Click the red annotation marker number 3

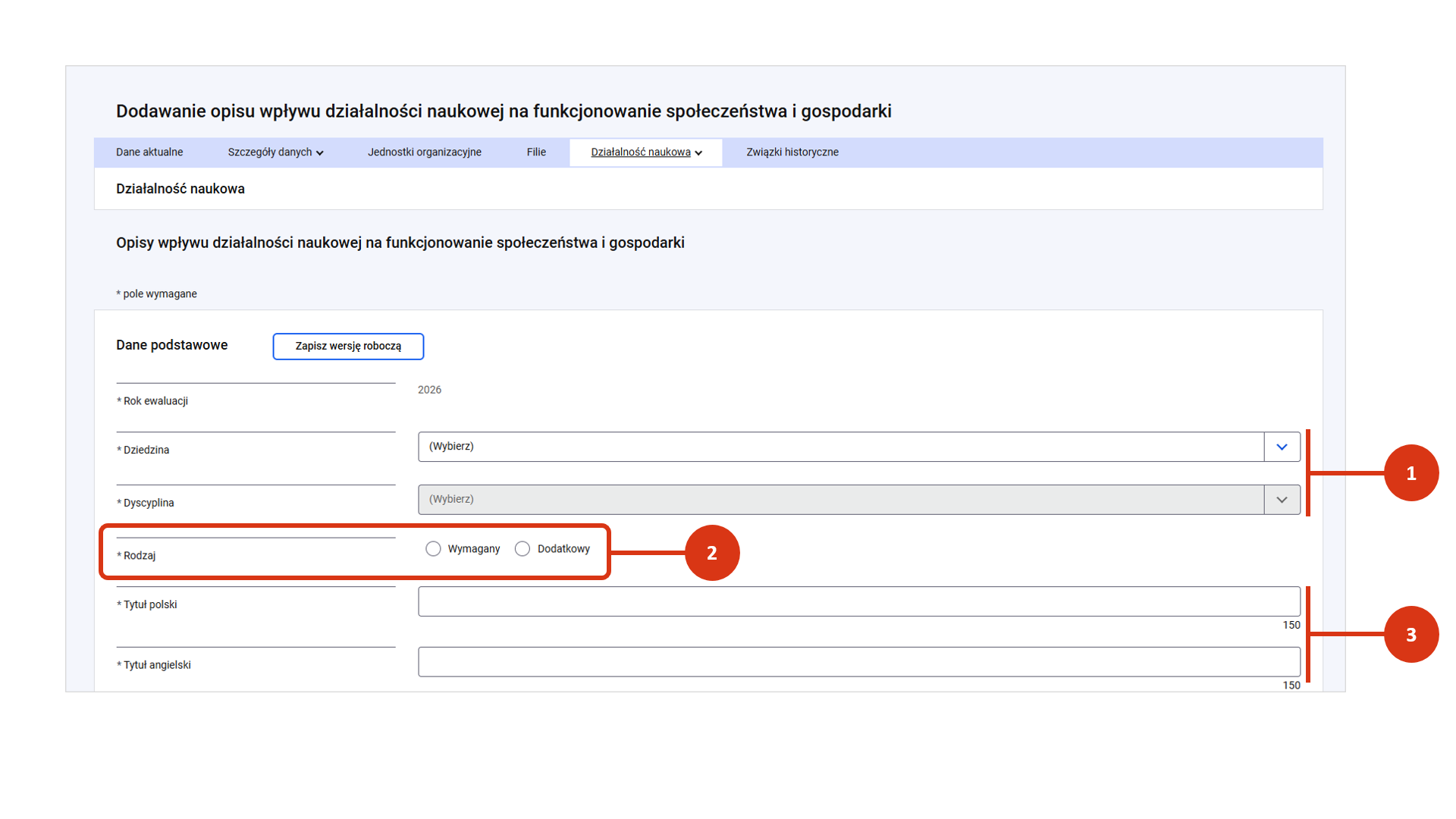1410,634
